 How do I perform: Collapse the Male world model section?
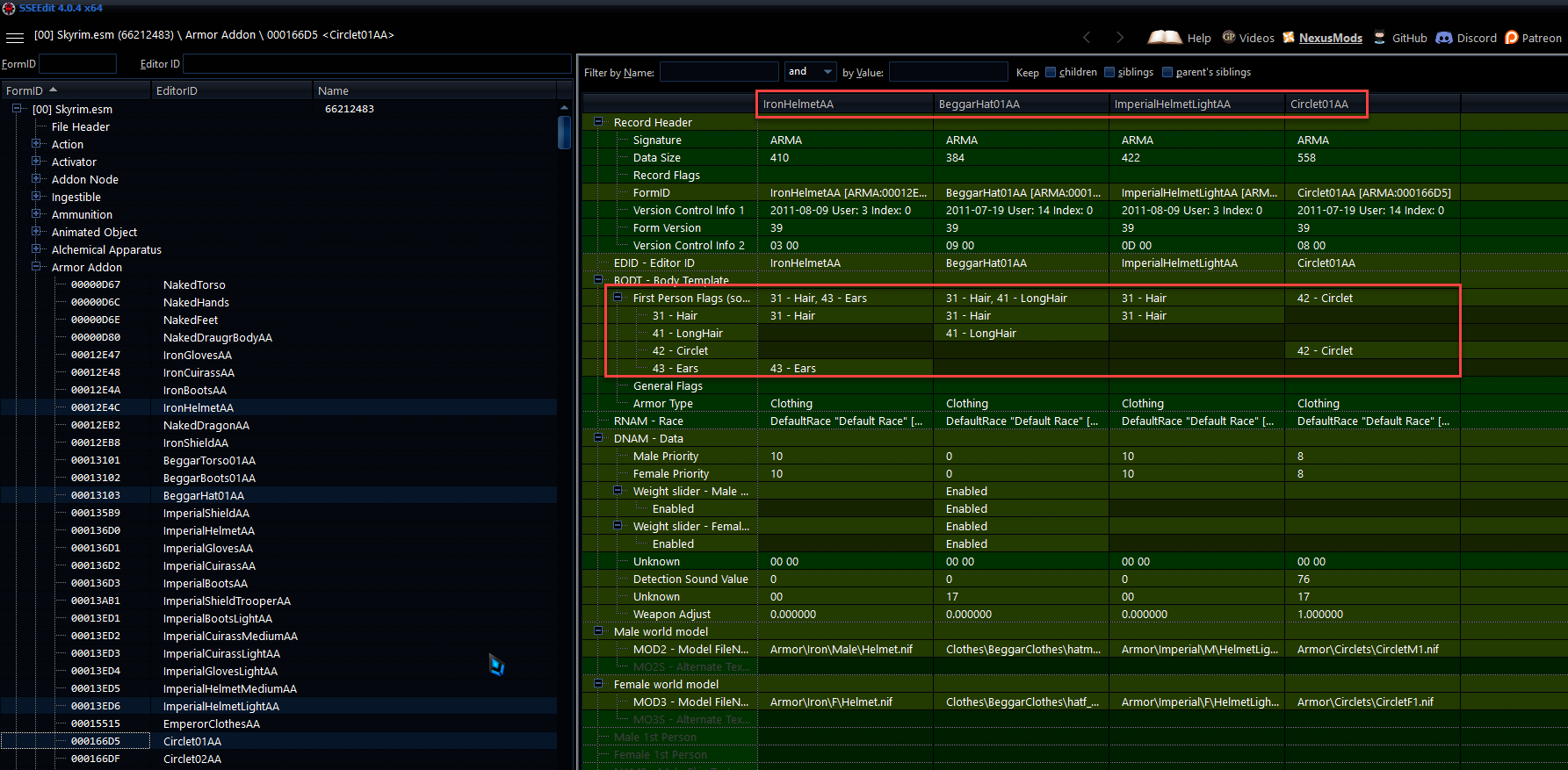(598, 631)
